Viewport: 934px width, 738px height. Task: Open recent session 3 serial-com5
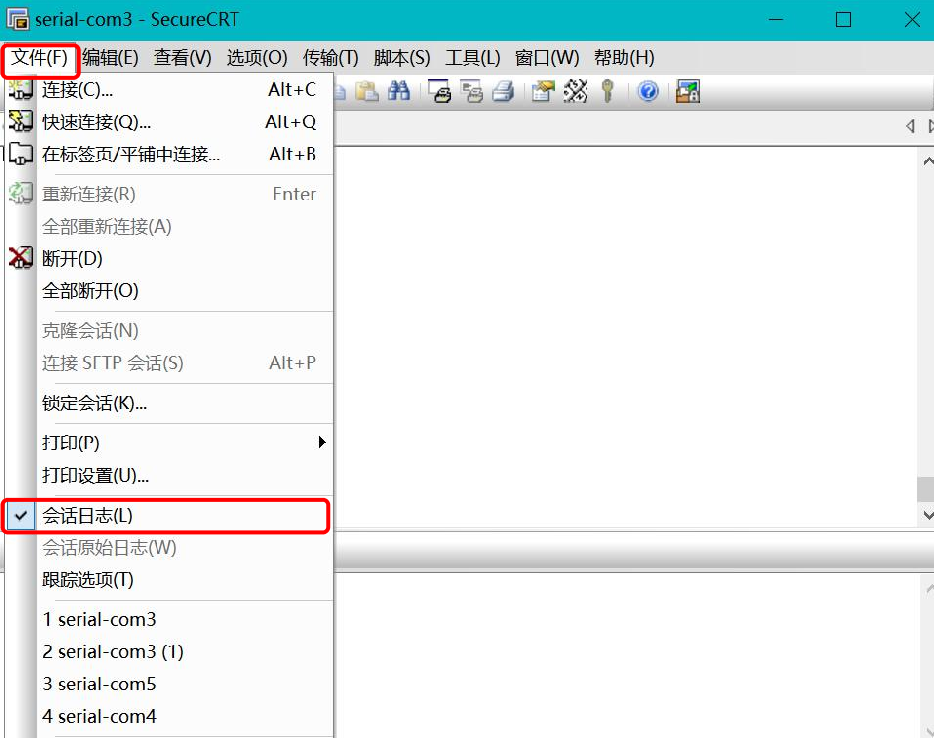169,684
